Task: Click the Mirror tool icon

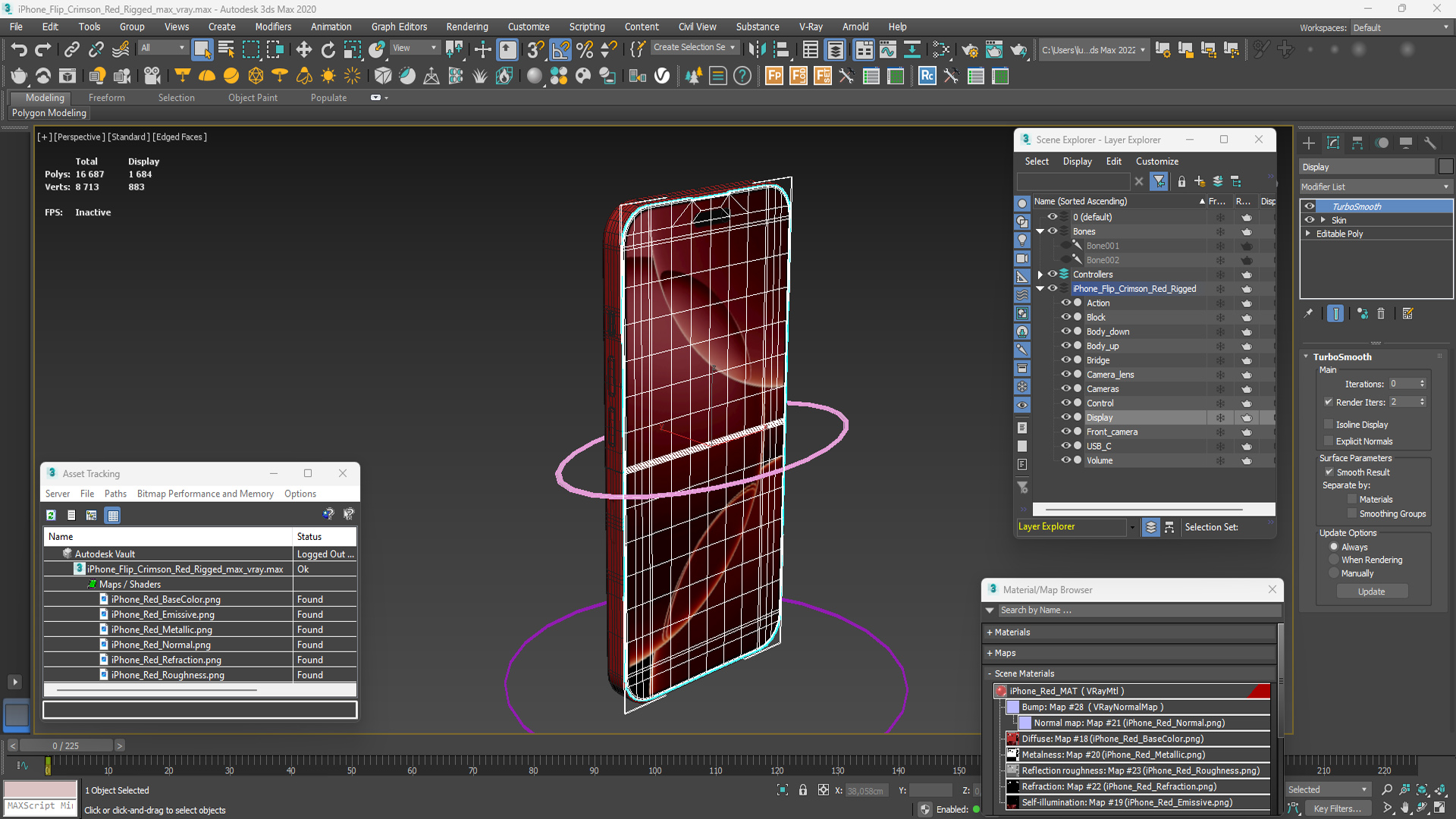Action: 756,50
